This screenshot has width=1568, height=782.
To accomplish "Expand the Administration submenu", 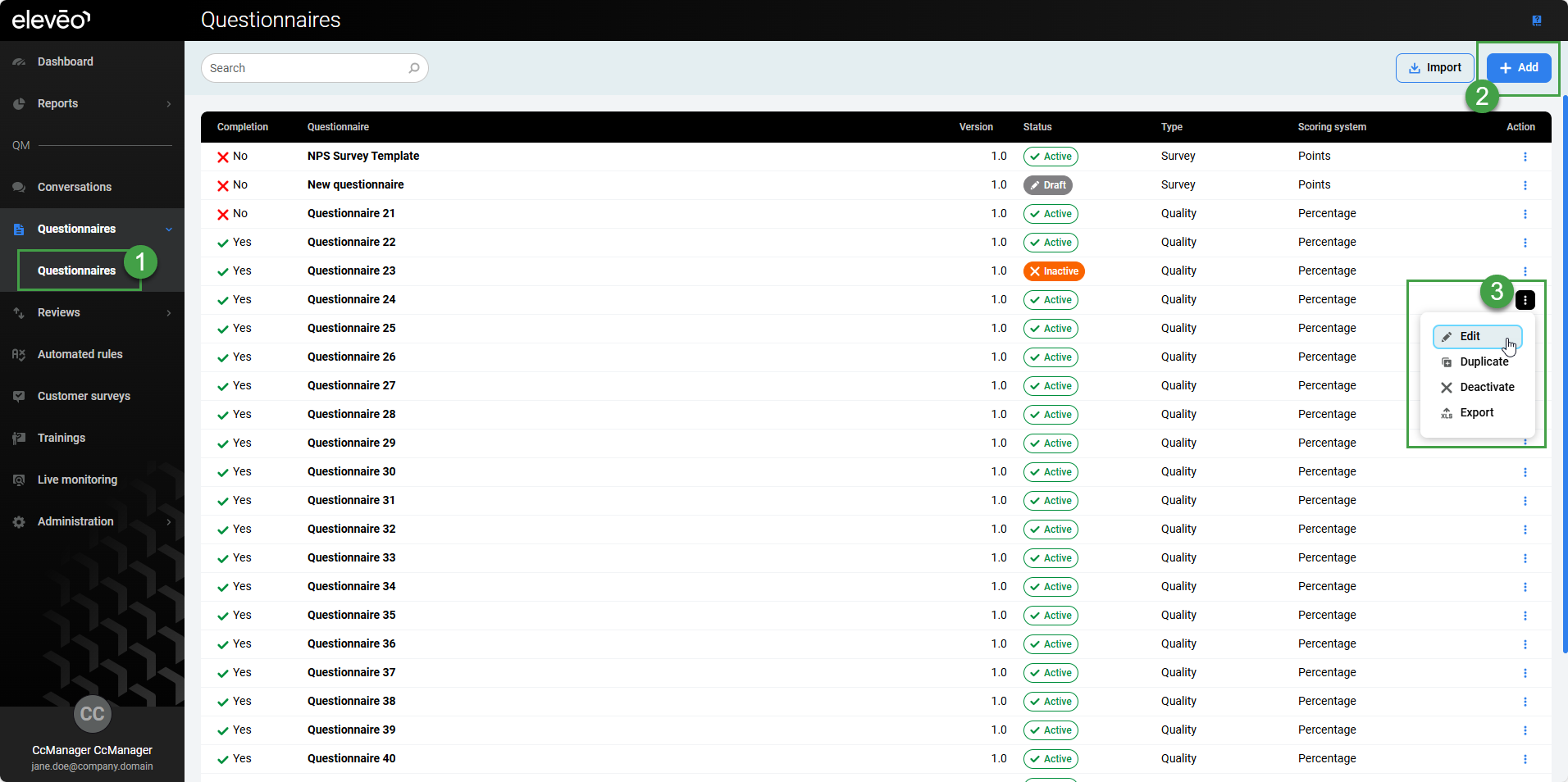I will coord(168,522).
